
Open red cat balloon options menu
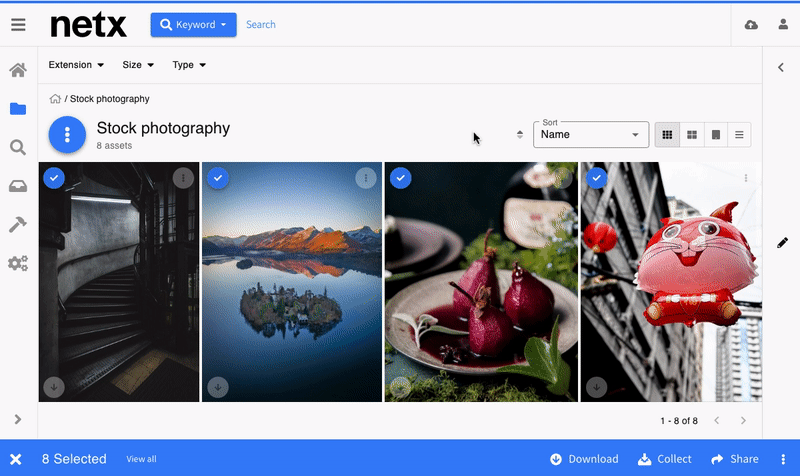click(746, 178)
